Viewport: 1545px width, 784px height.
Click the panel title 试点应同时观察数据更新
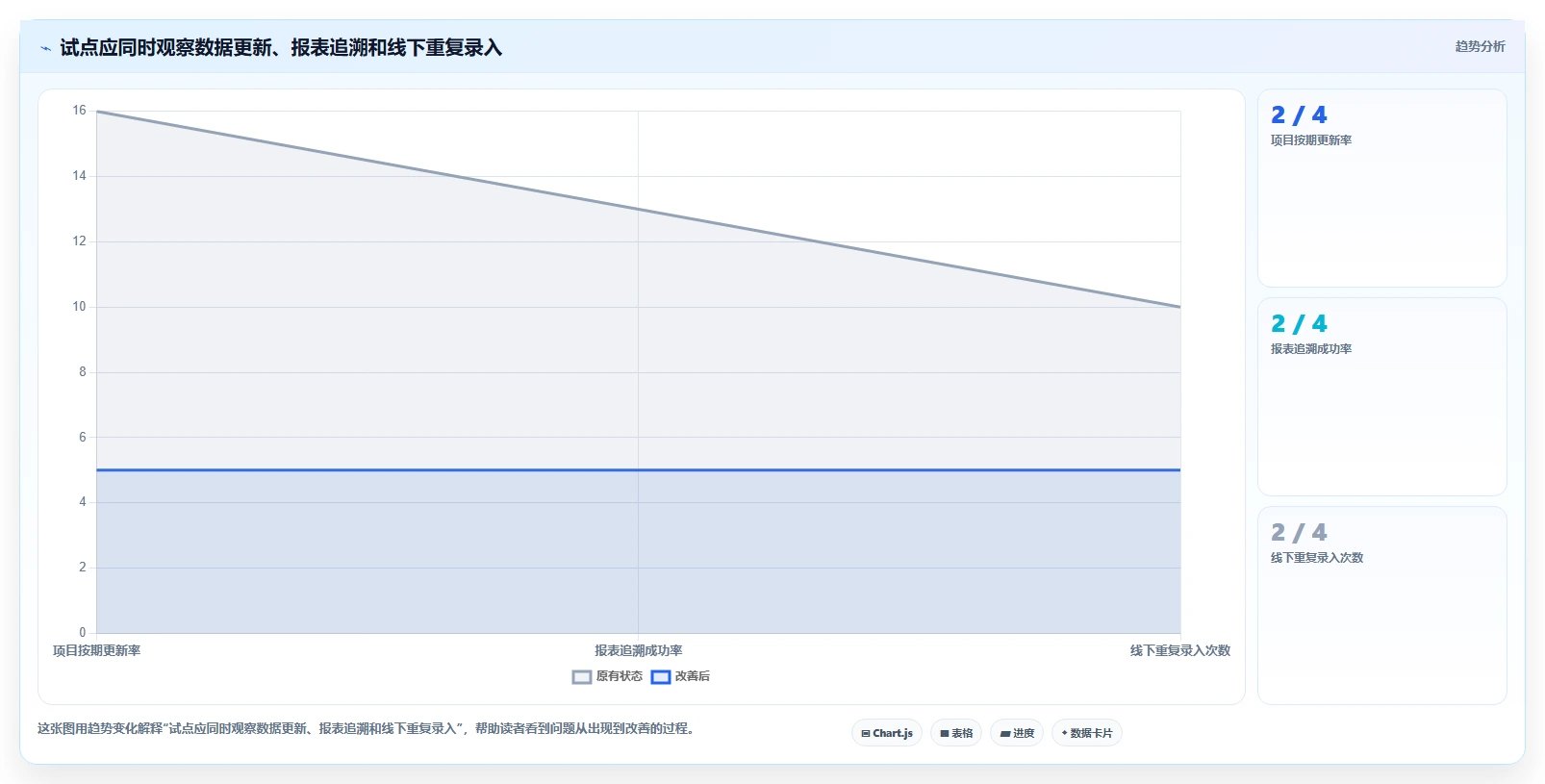281,48
